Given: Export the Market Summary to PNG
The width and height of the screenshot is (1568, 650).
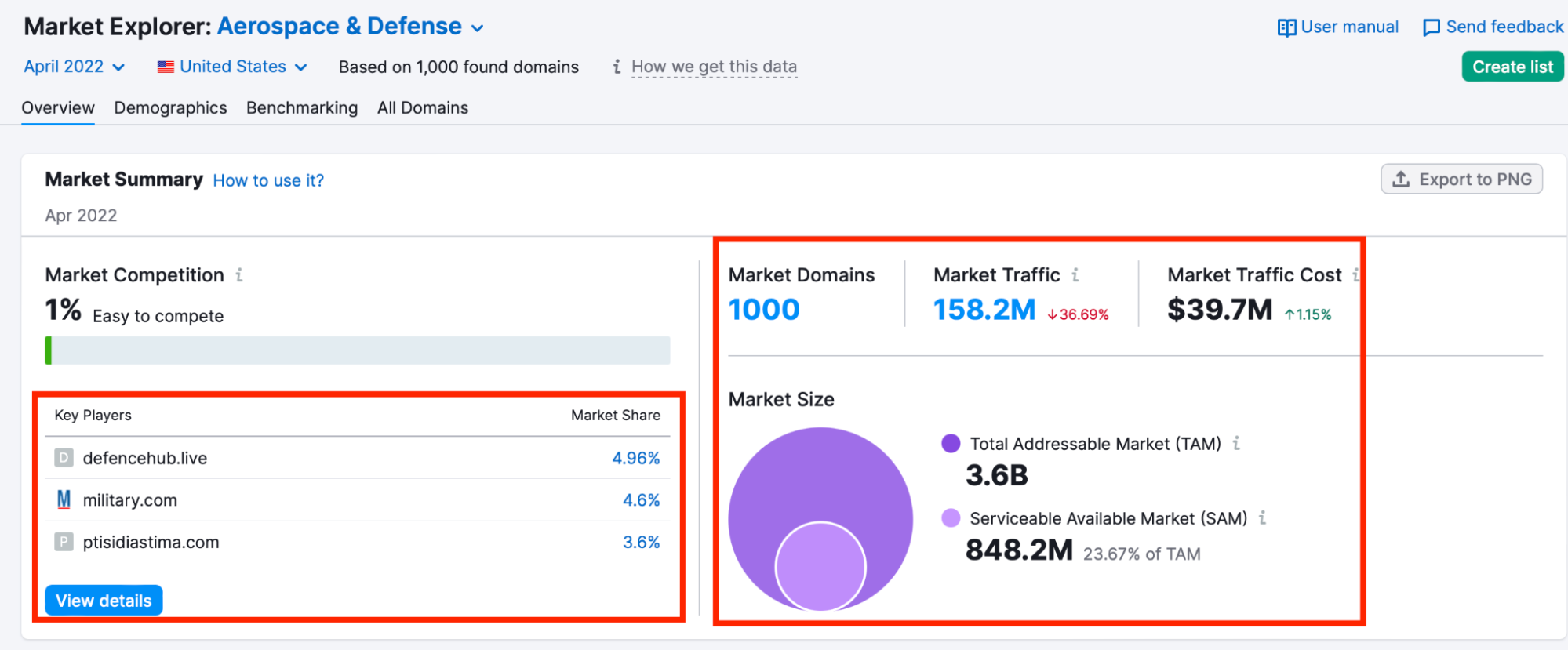Looking at the screenshot, I should (1461, 180).
